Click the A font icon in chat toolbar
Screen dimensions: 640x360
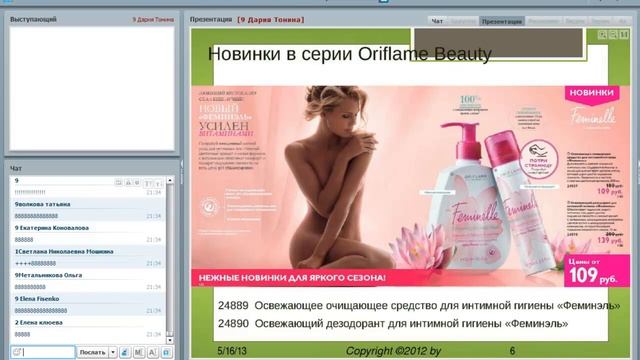pos(153,352)
